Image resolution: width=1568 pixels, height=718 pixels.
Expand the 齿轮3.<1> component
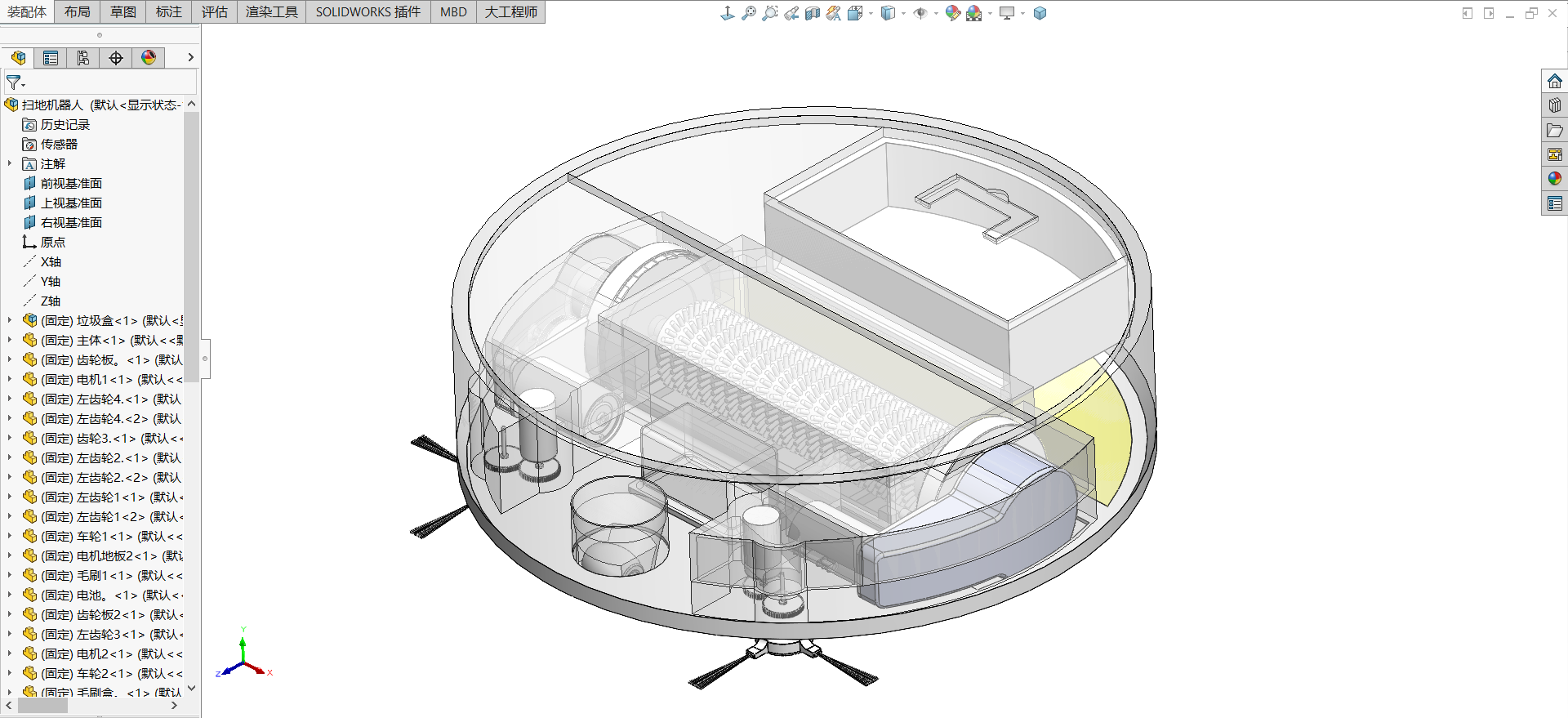(10, 438)
